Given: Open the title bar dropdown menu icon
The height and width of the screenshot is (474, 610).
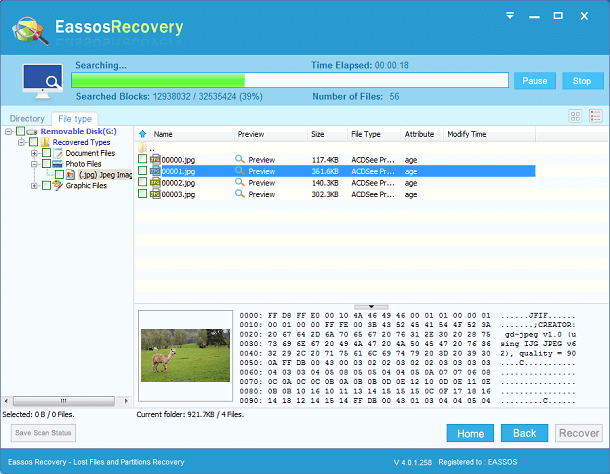Looking at the screenshot, I should tap(510, 16).
